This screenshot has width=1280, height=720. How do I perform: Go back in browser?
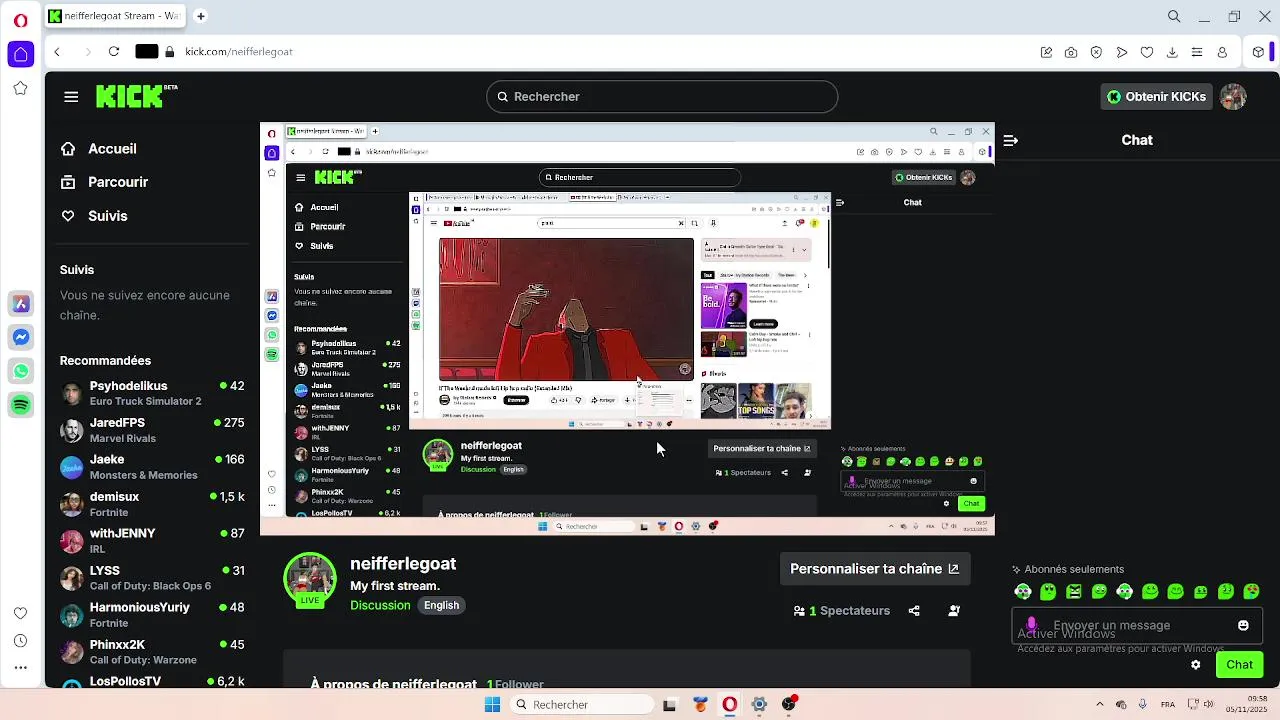57,52
